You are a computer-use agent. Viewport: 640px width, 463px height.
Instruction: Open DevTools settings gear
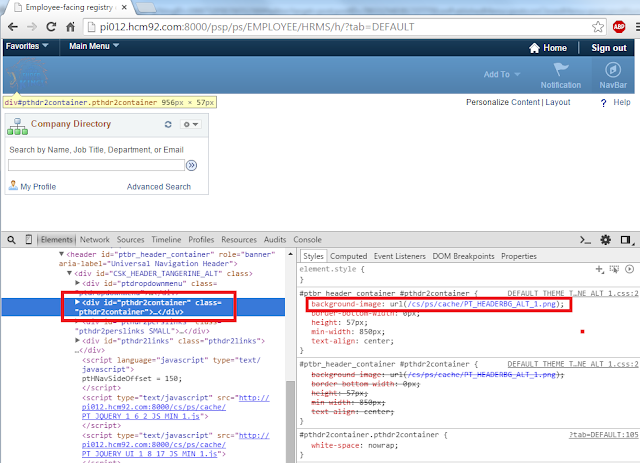(x=605, y=240)
